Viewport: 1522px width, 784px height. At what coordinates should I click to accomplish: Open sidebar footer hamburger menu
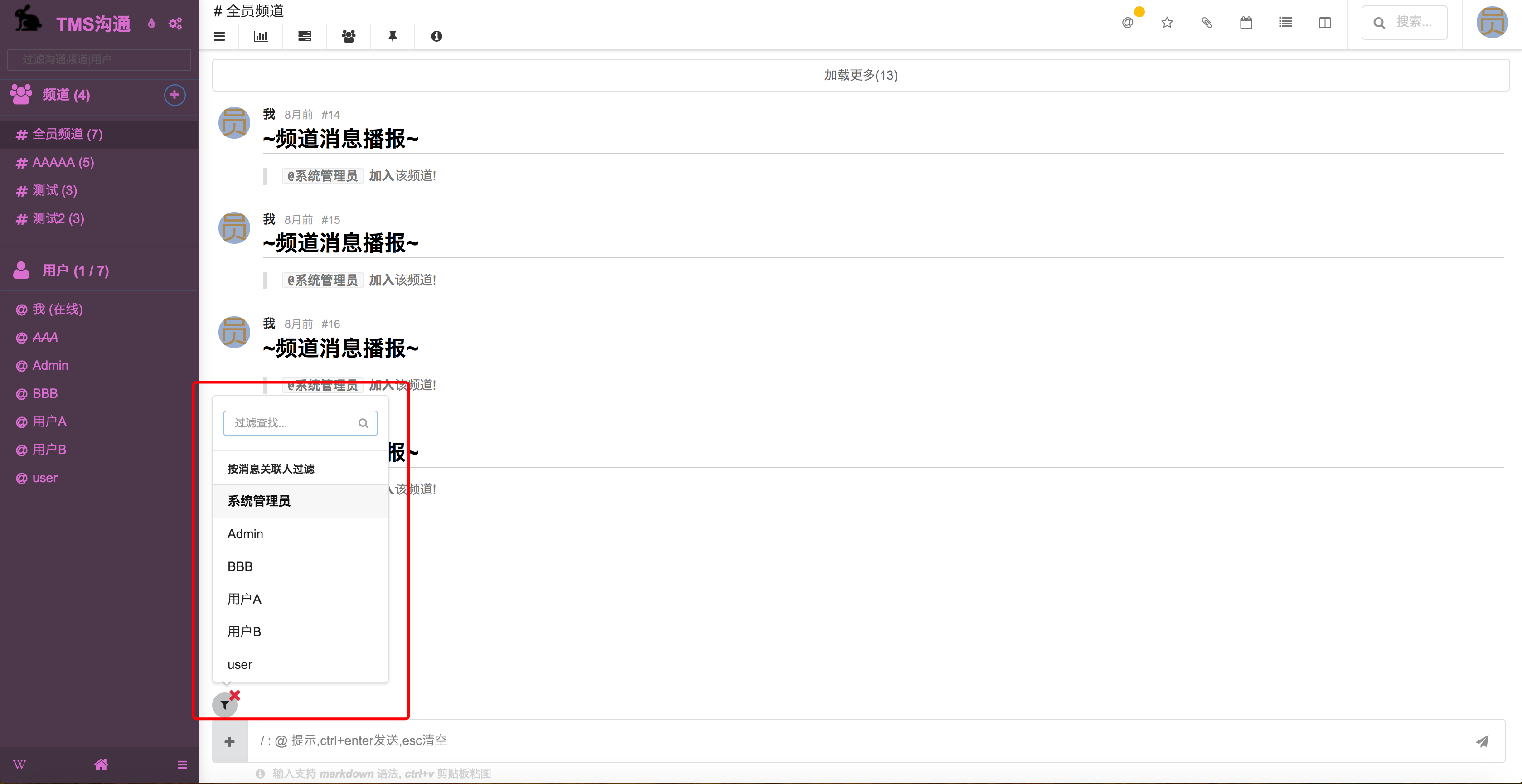182,765
